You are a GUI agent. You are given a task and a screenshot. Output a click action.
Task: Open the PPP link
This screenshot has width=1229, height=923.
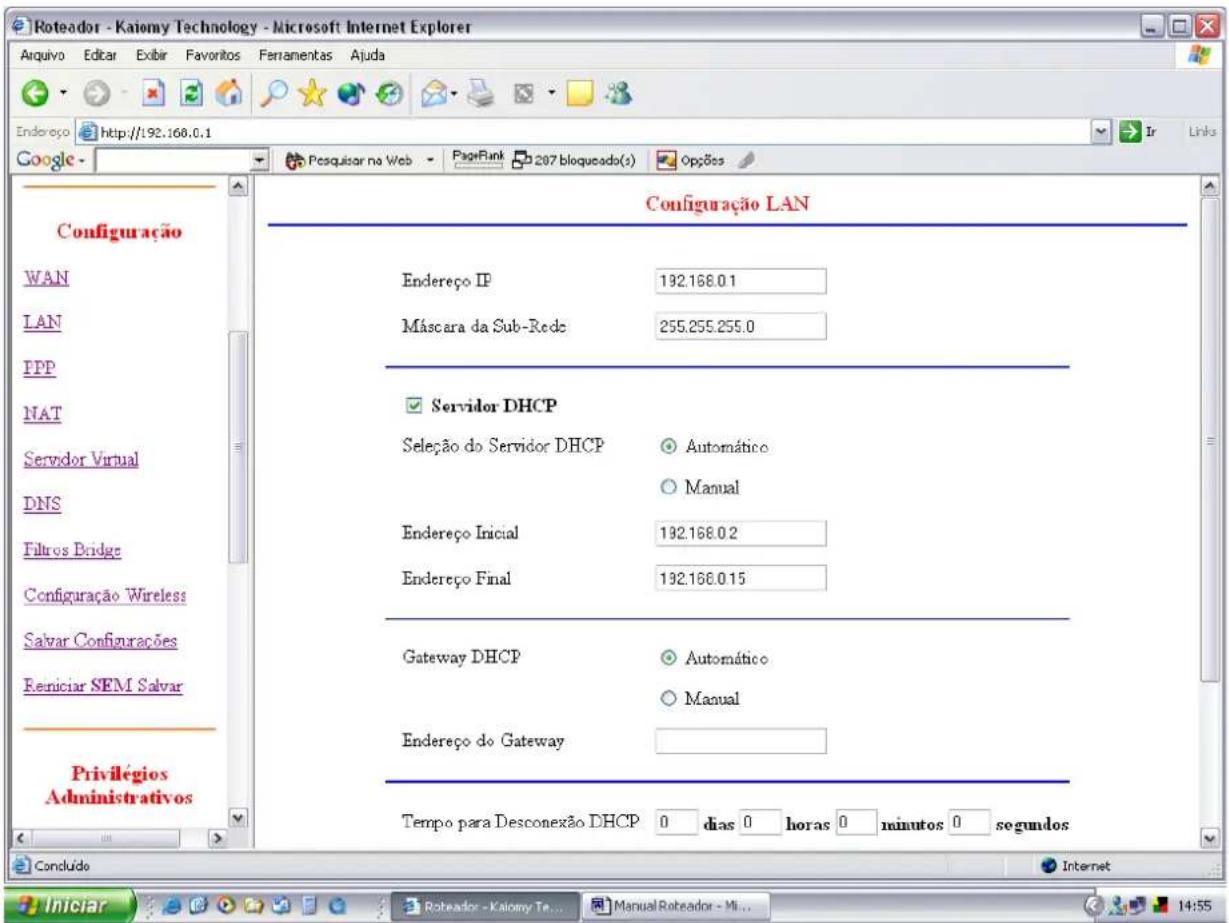tap(39, 368)
